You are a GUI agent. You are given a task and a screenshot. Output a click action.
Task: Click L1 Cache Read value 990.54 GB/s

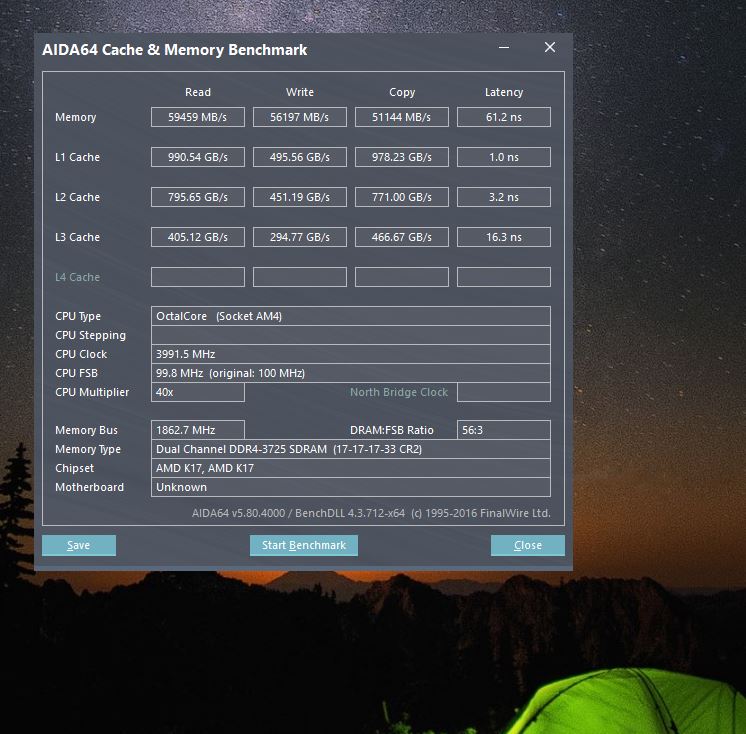(198, 157)
